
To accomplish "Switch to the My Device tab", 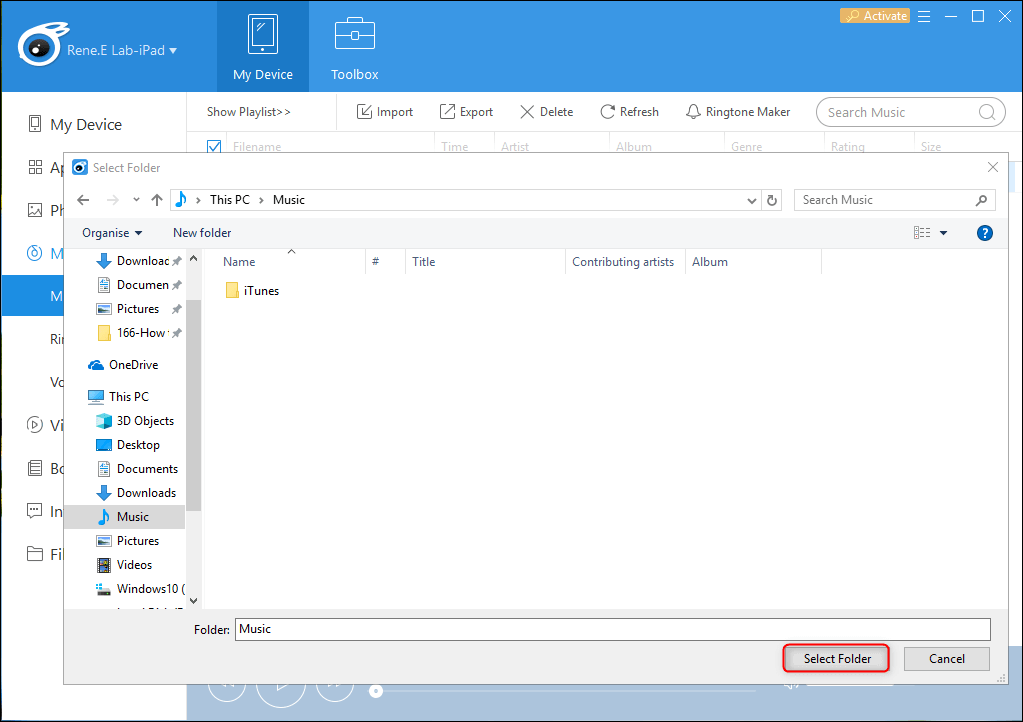I will pyautogui.click(x=263, y=47).
